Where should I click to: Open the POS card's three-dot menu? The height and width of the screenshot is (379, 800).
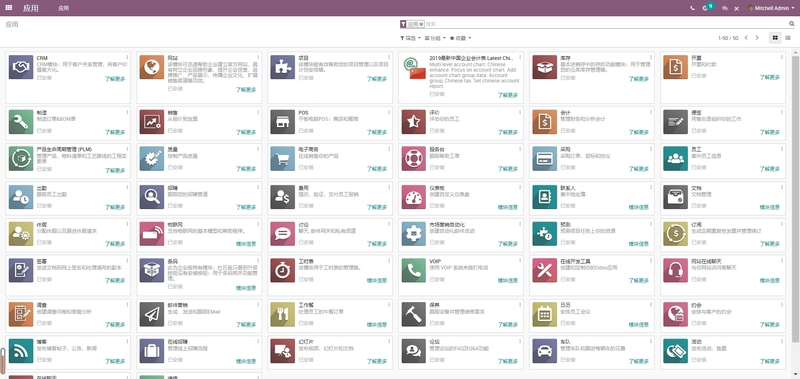[389, 112]
